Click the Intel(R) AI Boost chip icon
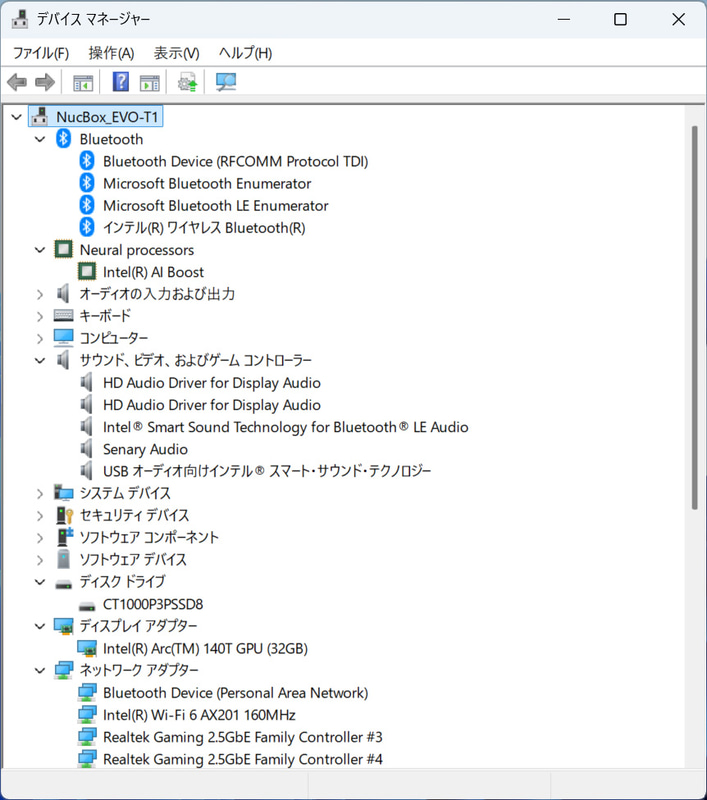707x800 pixels. tap(87, 271)
